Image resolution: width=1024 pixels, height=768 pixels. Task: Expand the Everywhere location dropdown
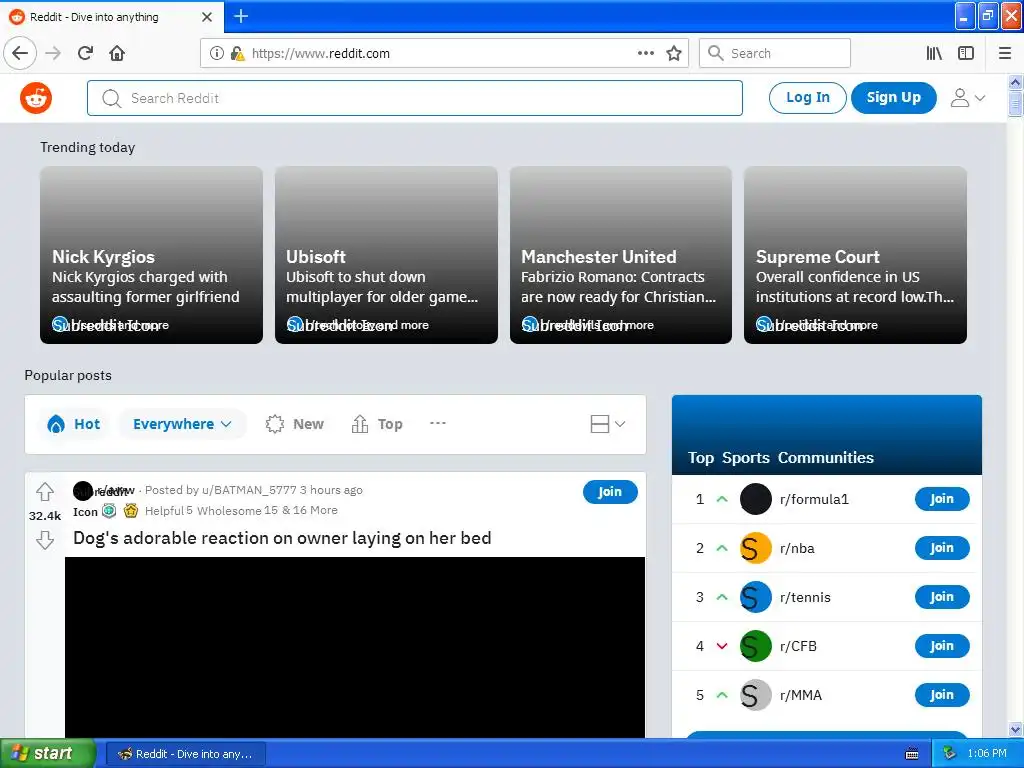coord(182,424)
